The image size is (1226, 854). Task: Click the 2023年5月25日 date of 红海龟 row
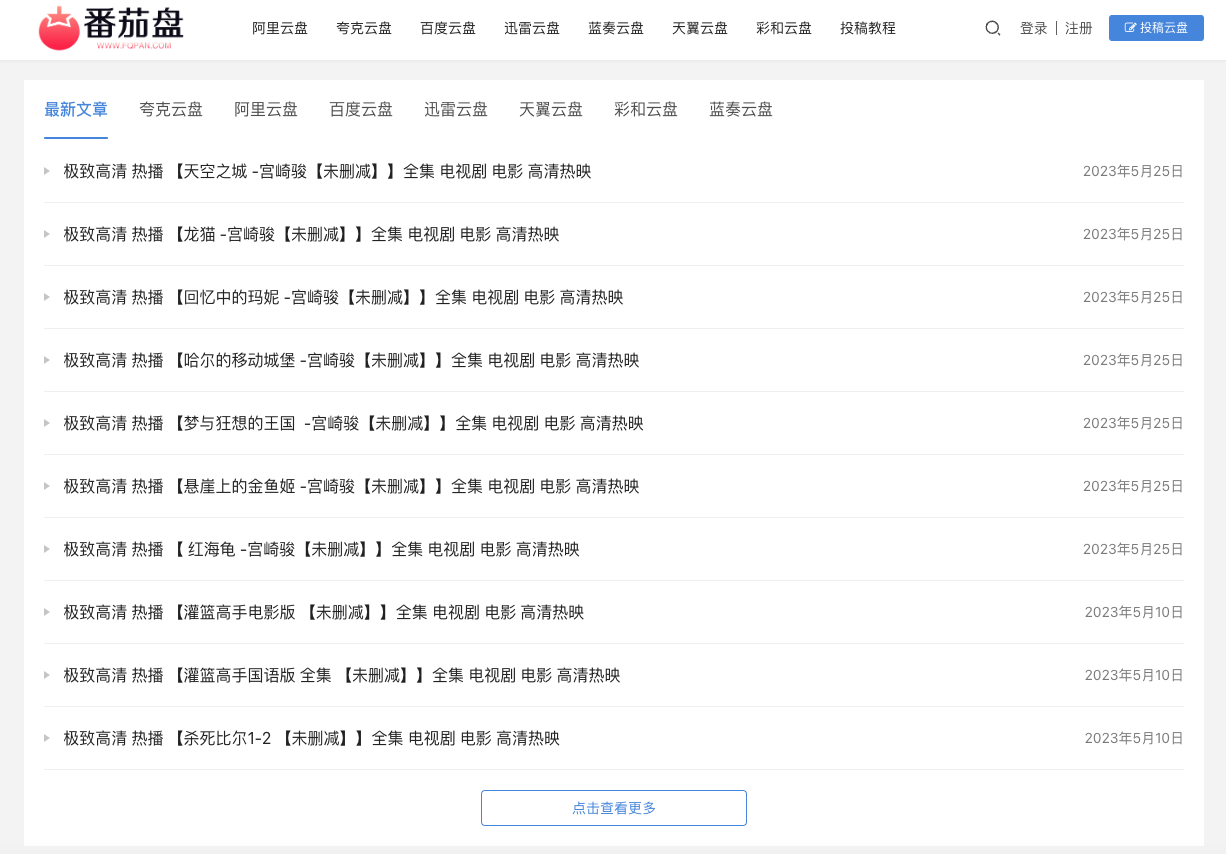point(1133,549)
